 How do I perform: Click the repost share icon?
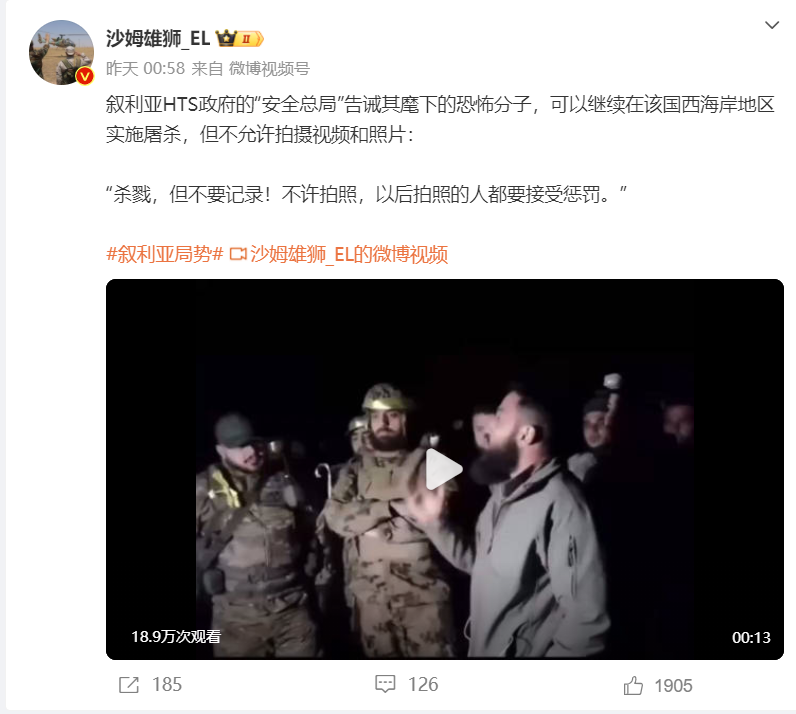pyautogui.click(x=128, y=685)
